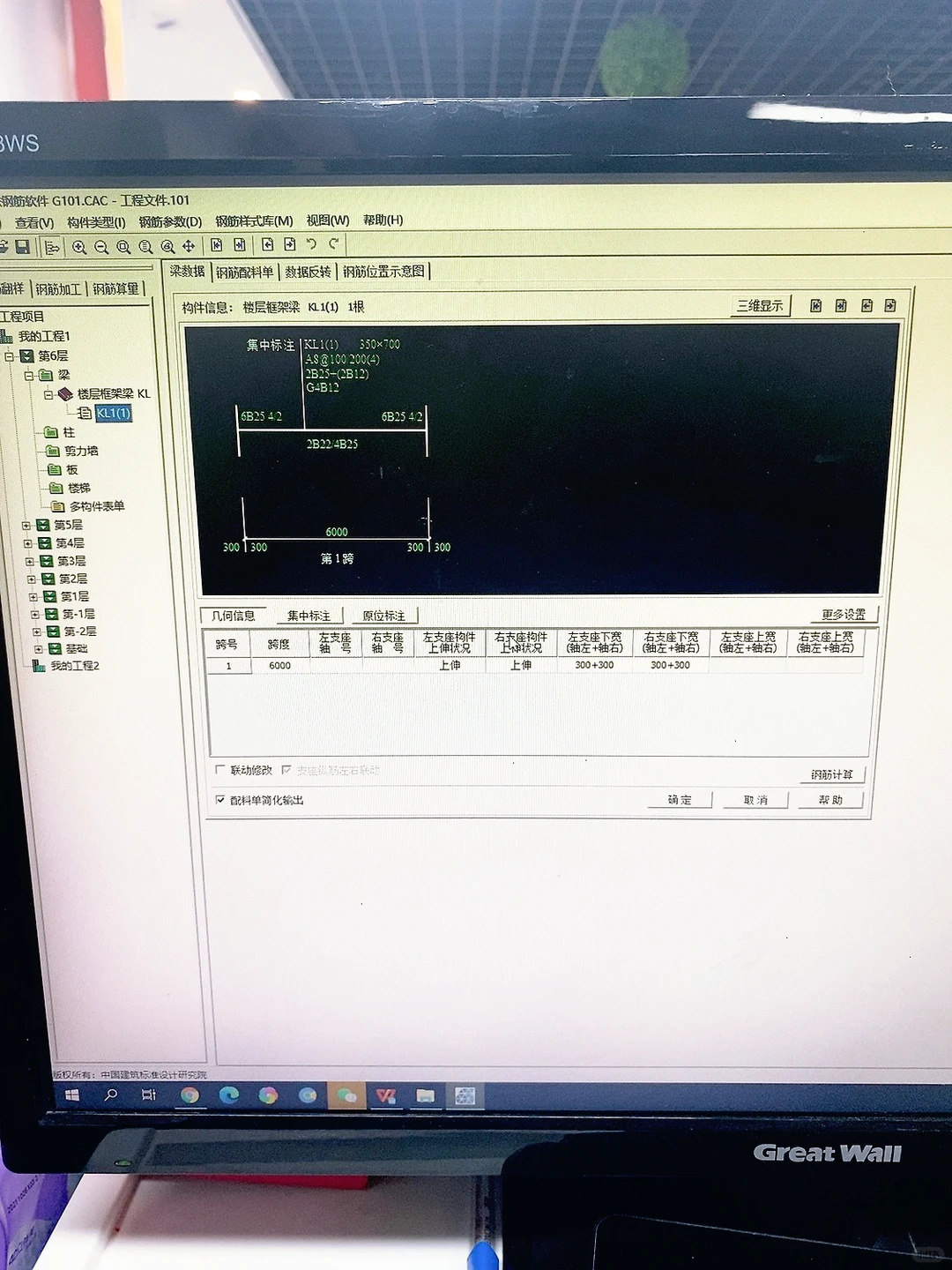Click the folder icon beside 剪力墙
The image size is (952, 1270).
53,451
